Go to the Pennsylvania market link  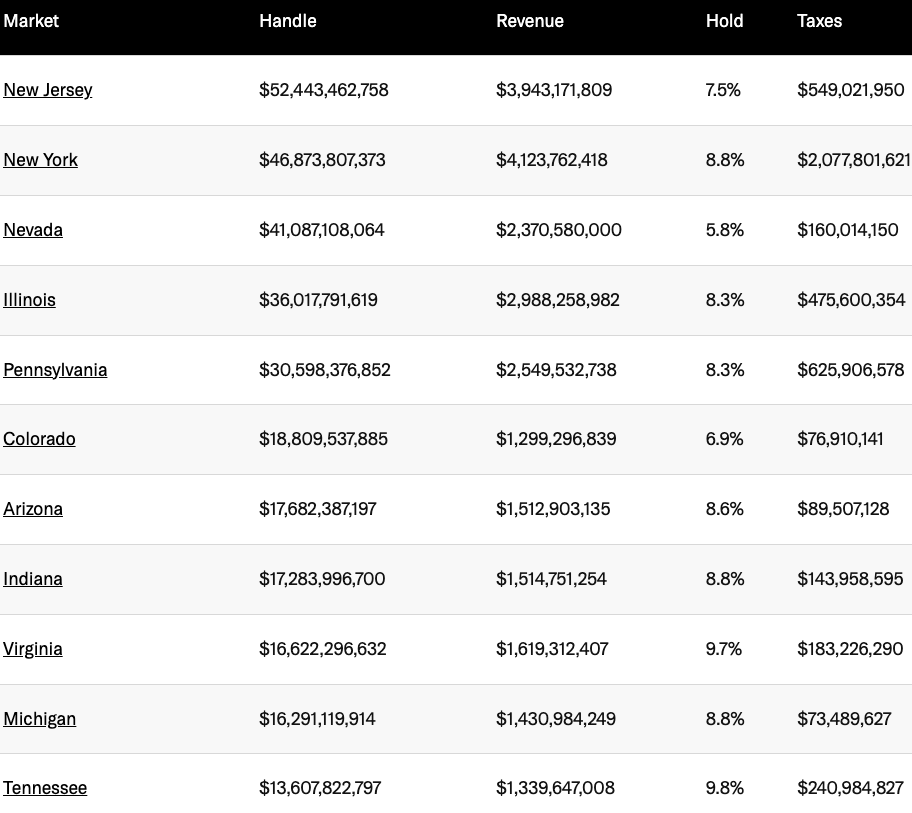tap(55, 370)
